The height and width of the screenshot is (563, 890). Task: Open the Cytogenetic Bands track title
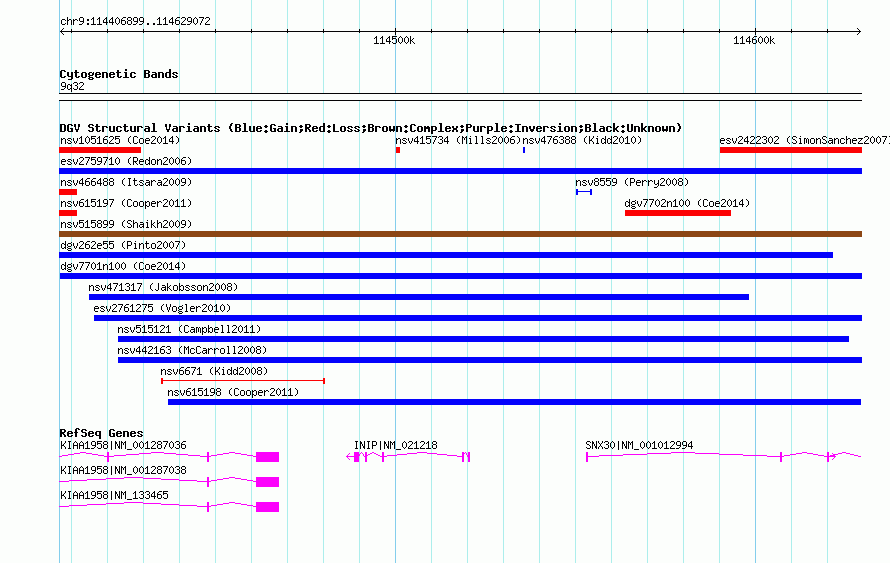119,74
